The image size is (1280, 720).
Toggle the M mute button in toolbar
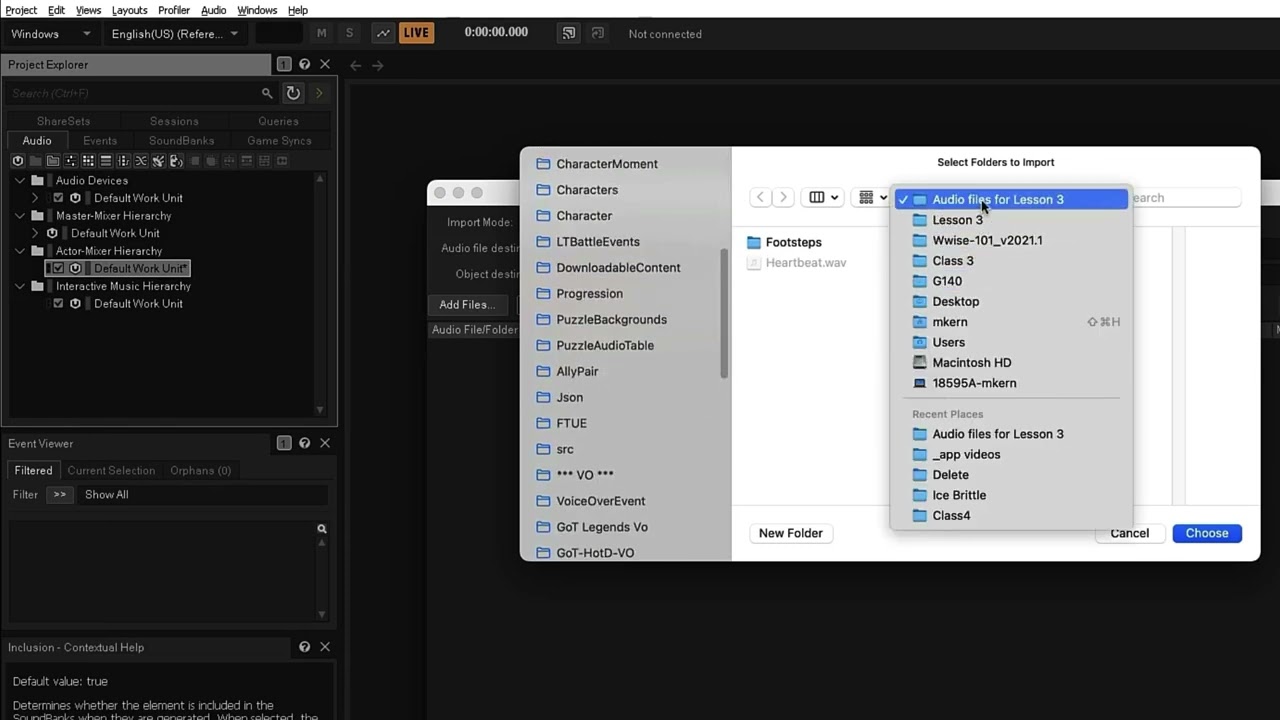coord(321,33)
